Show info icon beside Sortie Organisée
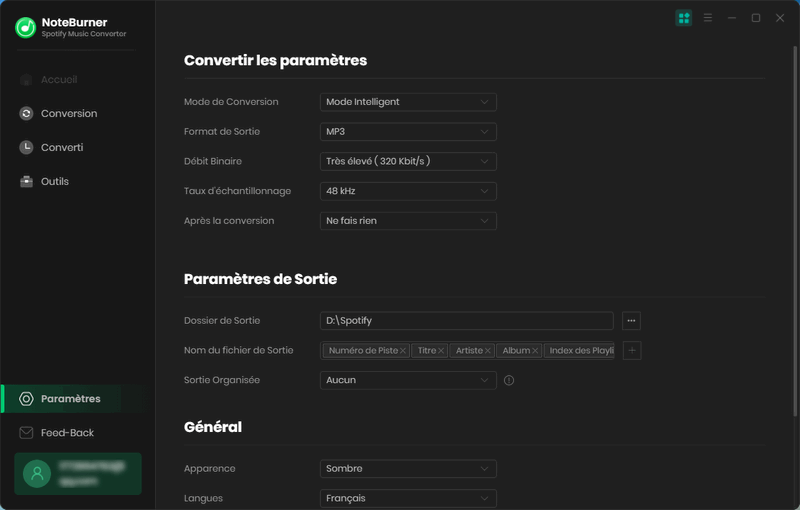Screen dimensions: 800x510 (509, 381)
